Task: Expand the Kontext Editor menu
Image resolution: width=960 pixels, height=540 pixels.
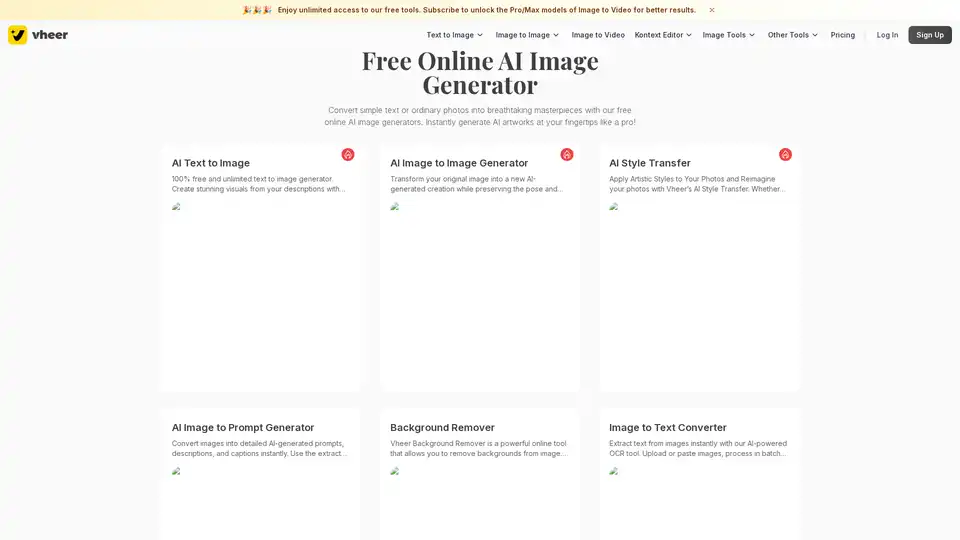Action: coord(663,35)
